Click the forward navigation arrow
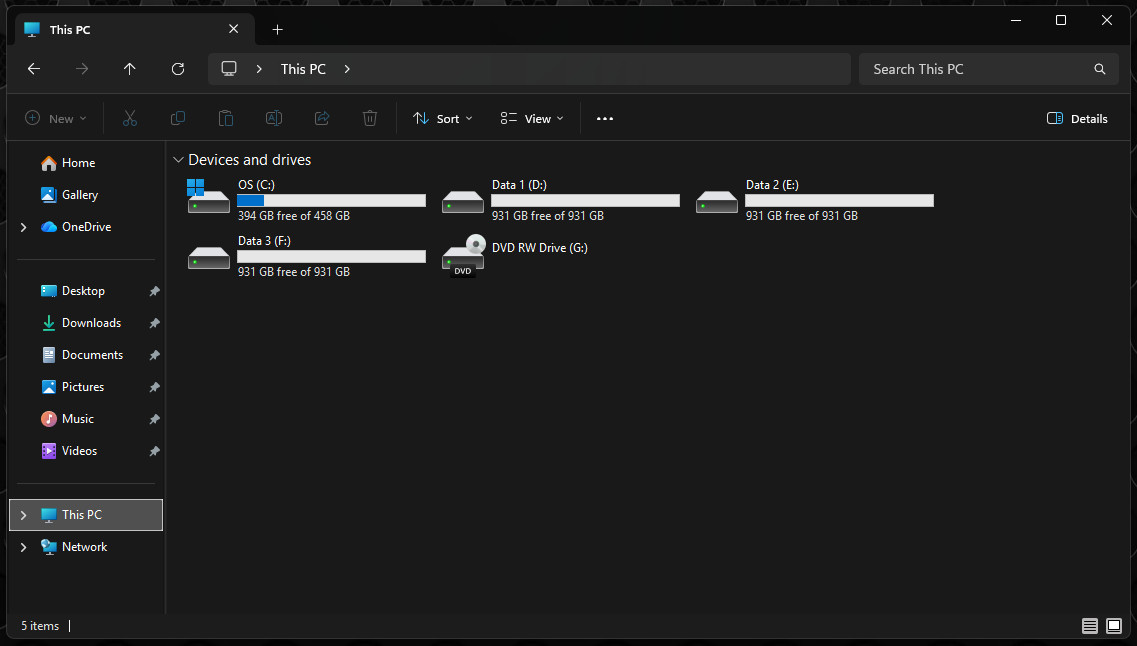 coord(82,69)
